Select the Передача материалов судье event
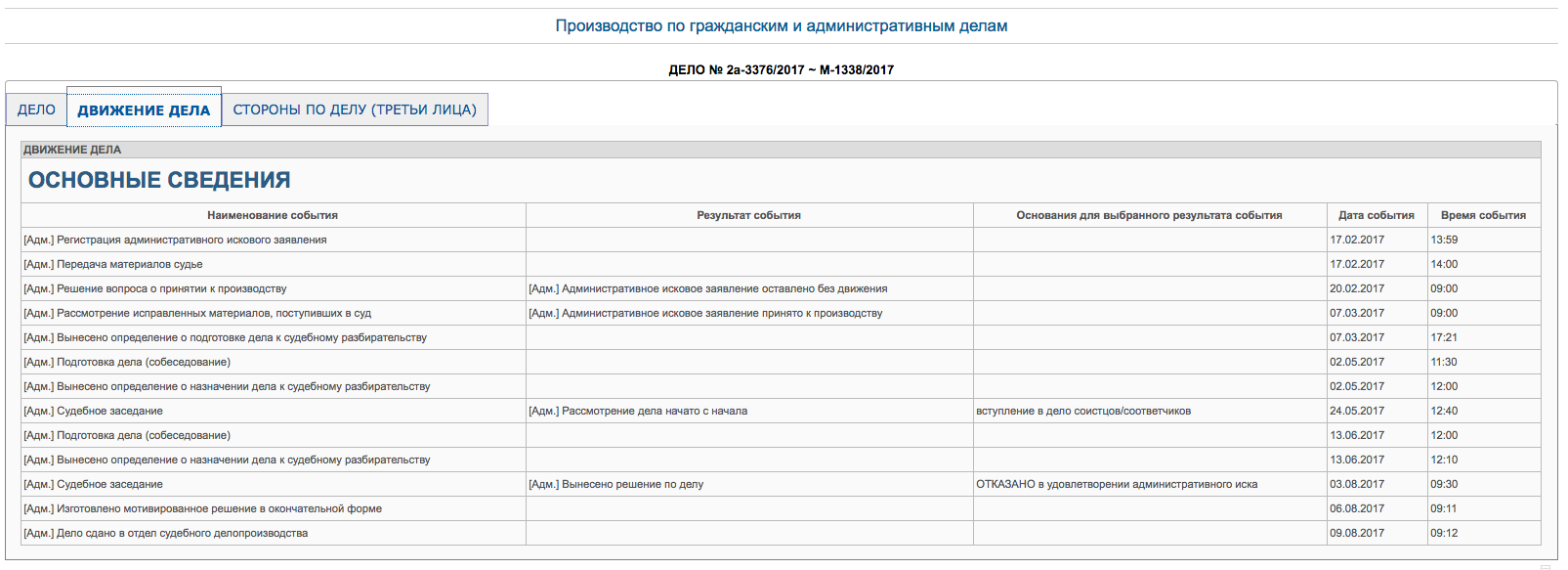This screenshot has height=570, width=1568. (x=113, y=264)
